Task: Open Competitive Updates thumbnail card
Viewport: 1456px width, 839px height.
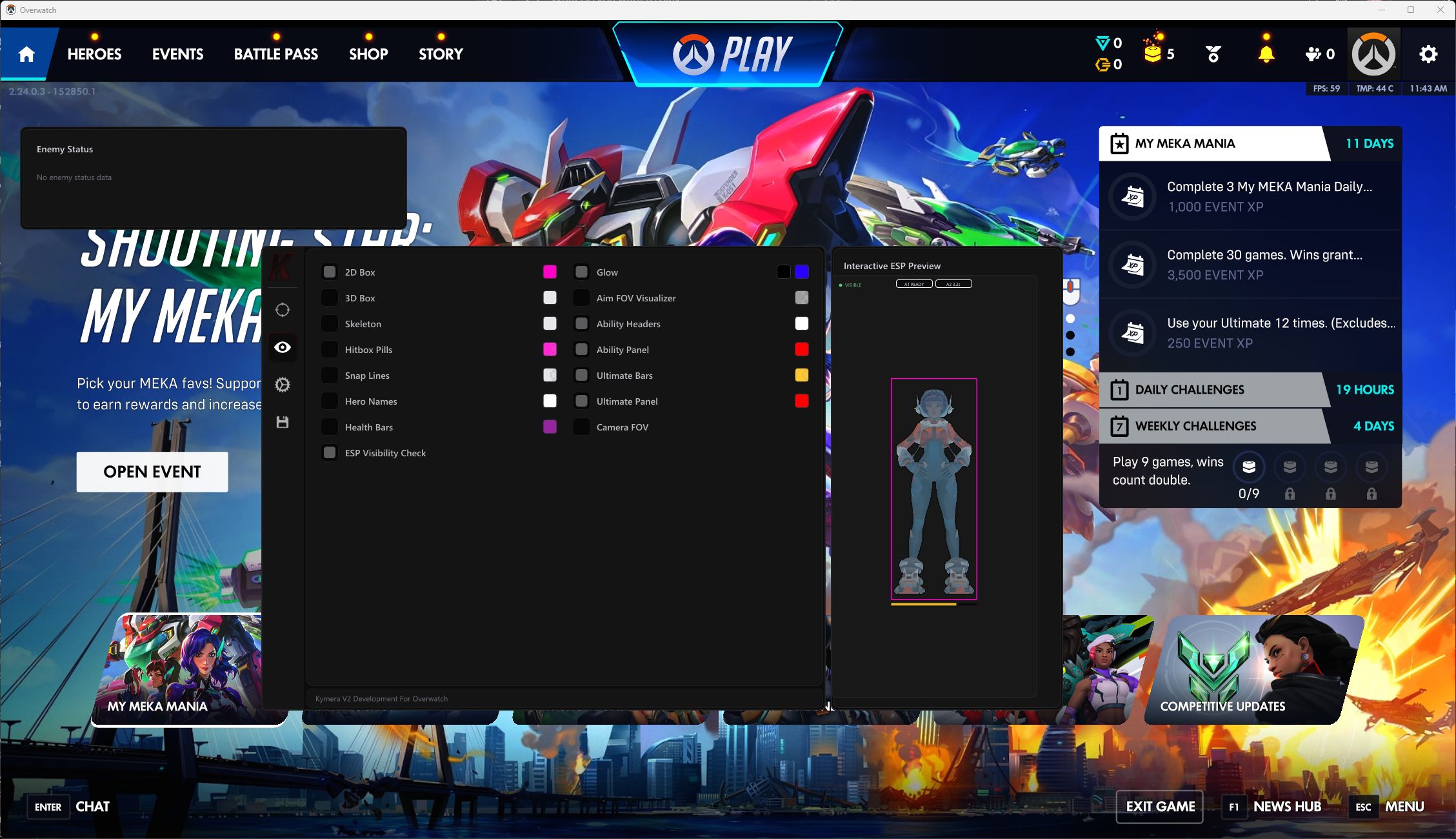Action: click(1254, 669)
